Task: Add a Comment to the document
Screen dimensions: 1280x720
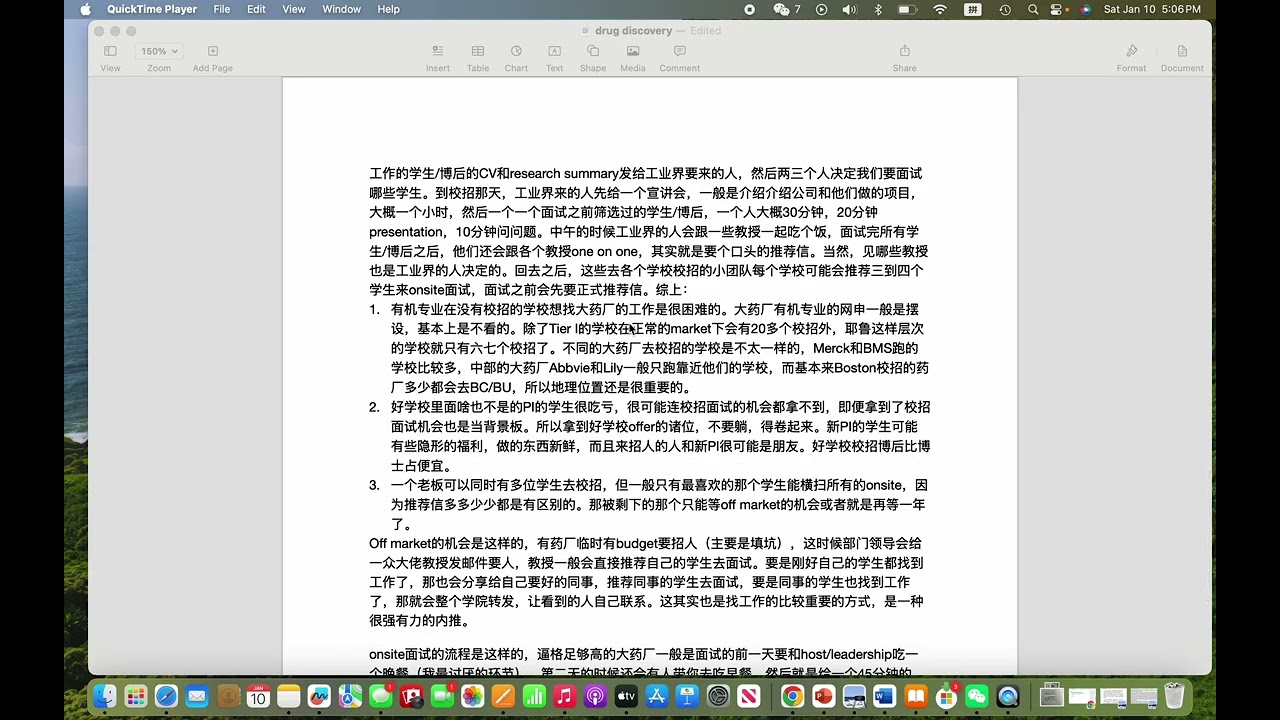Action: [x=680, y=58]
